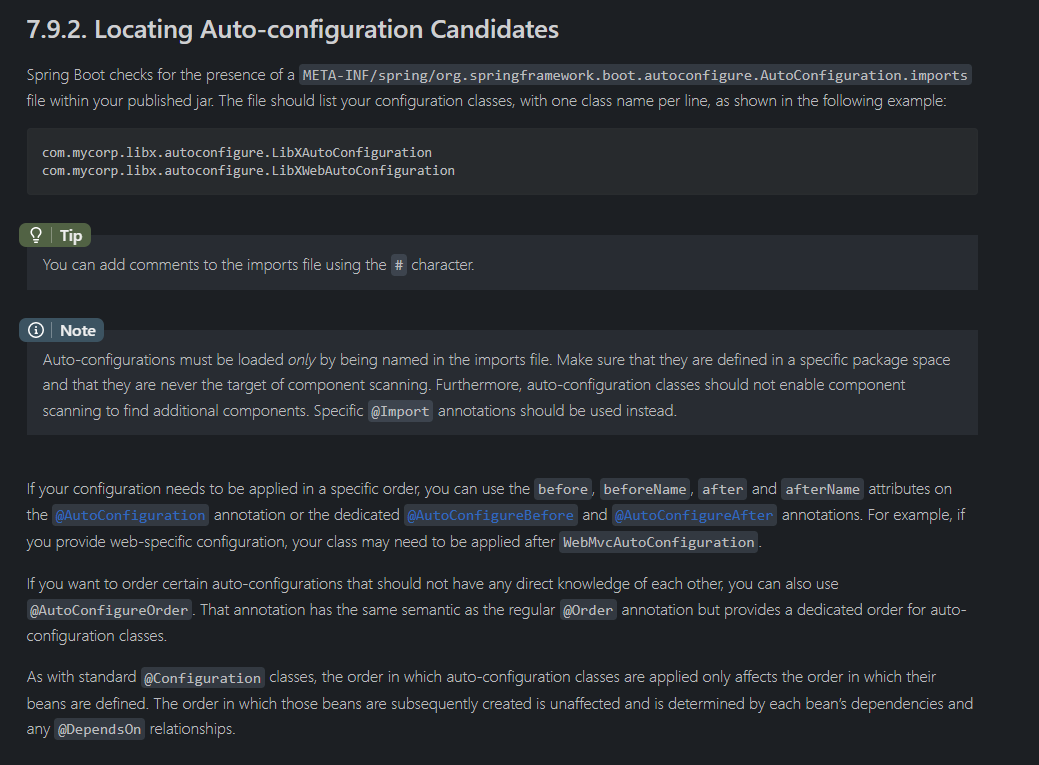Image resolution: width=1039 pixels, height=765 pixels.
Task: Click the Note admonition label
Action: [x=78, y=331]
